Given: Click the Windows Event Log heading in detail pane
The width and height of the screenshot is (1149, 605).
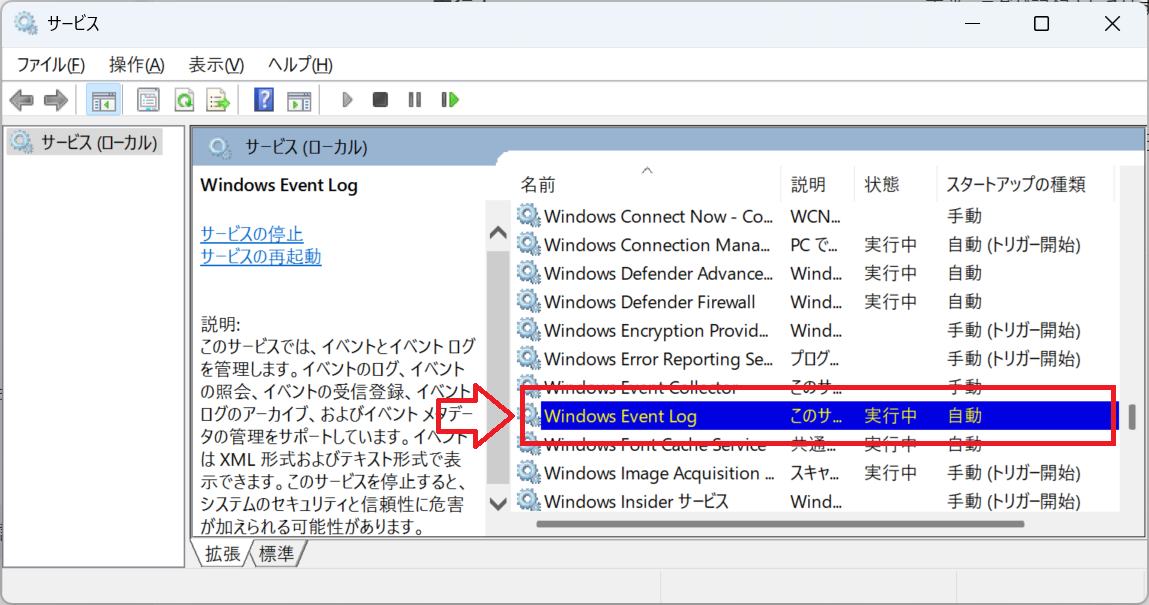Looking at the screenshot, I should [x=279, y=185].
